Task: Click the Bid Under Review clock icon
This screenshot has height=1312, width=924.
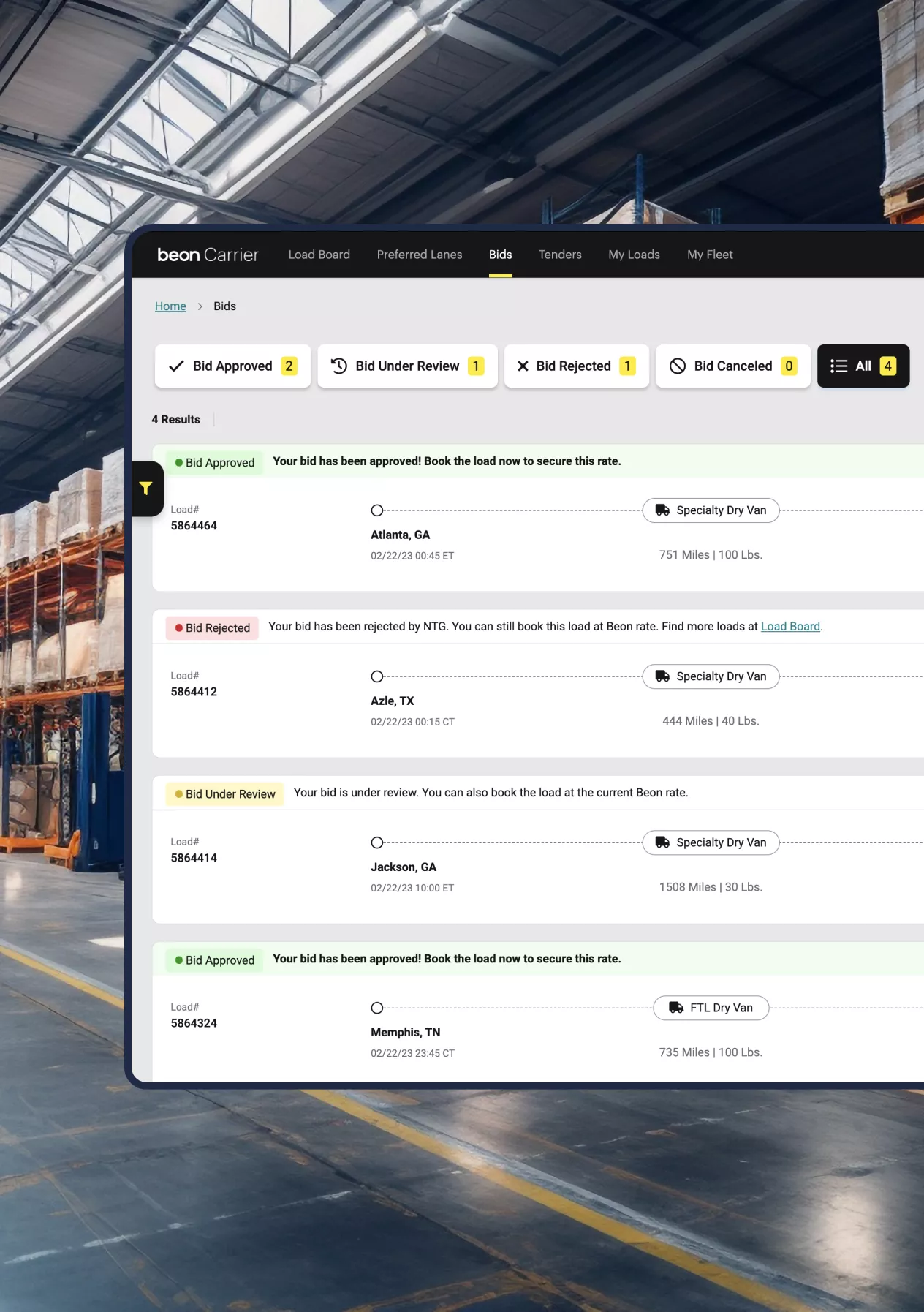Action: [x=338, y=366]
